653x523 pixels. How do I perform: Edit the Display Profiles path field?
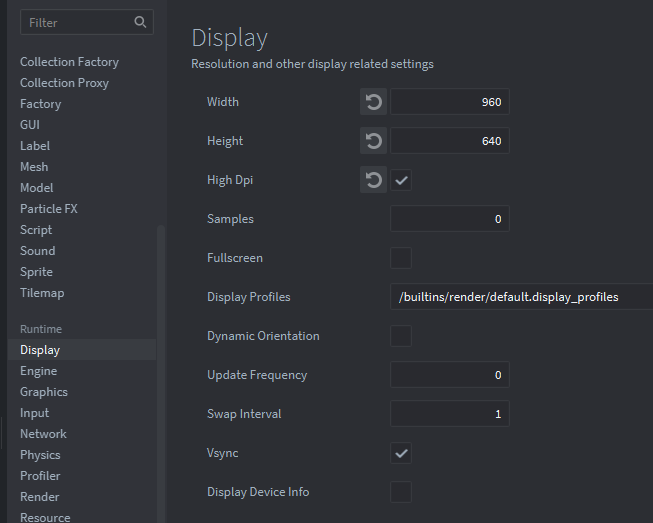[520, 297]
